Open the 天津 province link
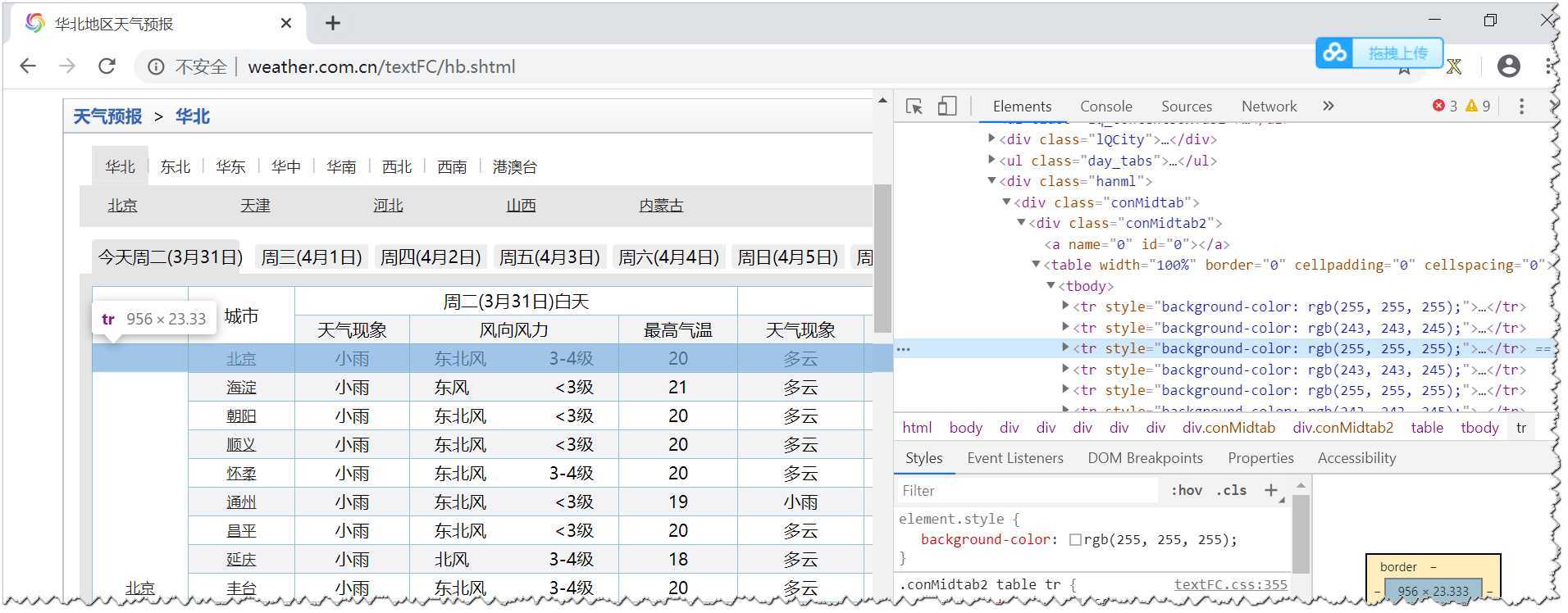Viewport: 1568px width, 613px height. pos(255,206)
